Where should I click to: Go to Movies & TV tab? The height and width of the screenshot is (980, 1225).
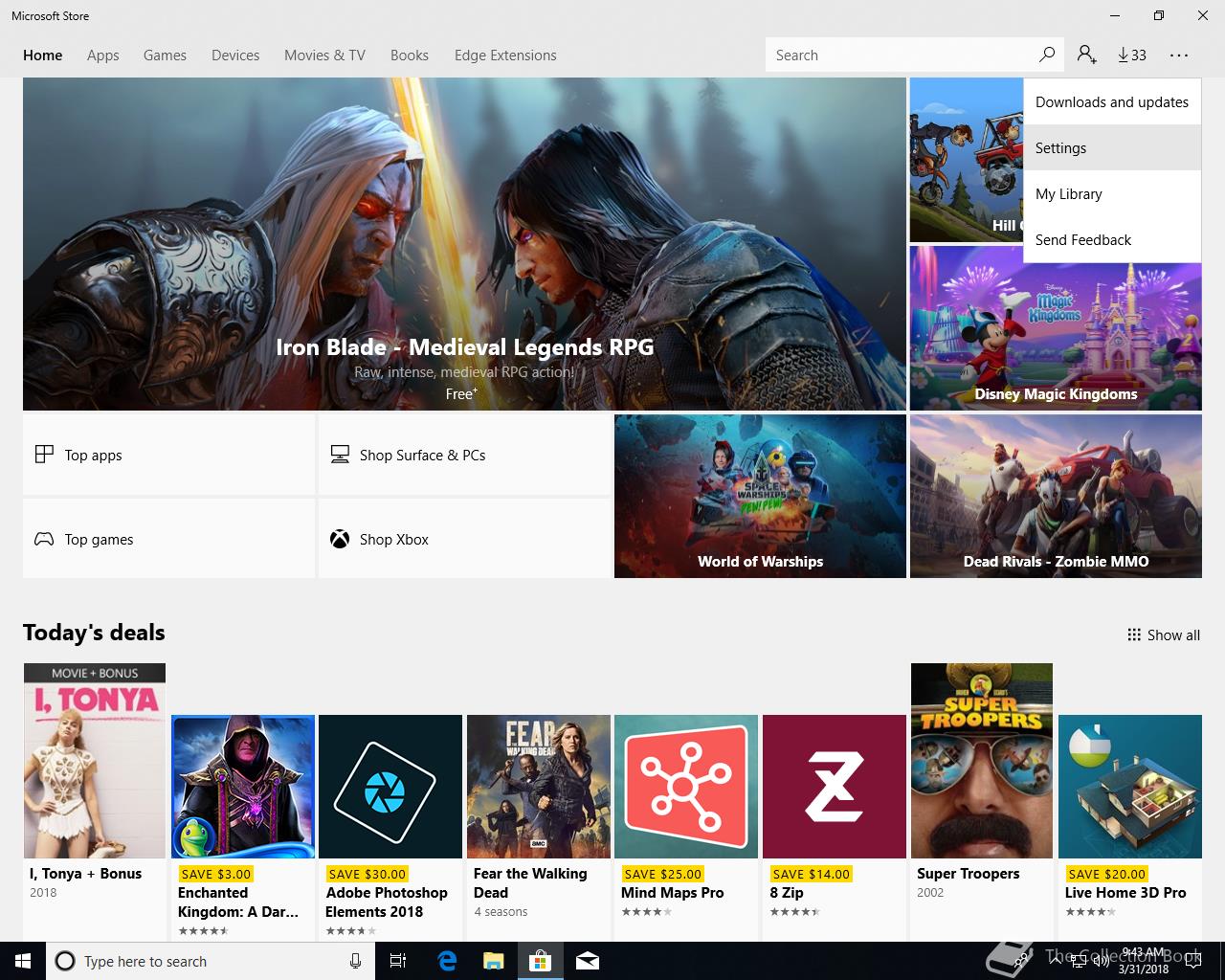point(324,56)
